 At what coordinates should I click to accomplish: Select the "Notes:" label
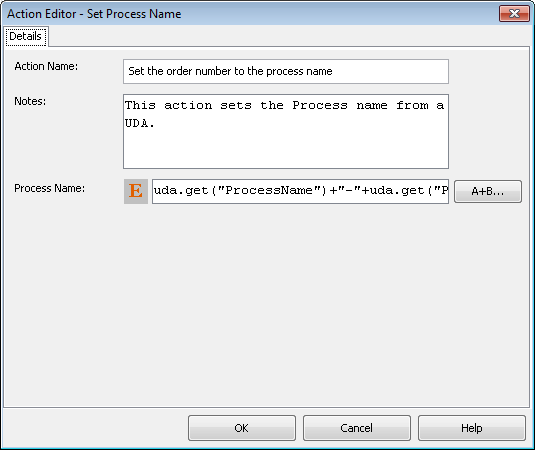[x=30, y=101]
